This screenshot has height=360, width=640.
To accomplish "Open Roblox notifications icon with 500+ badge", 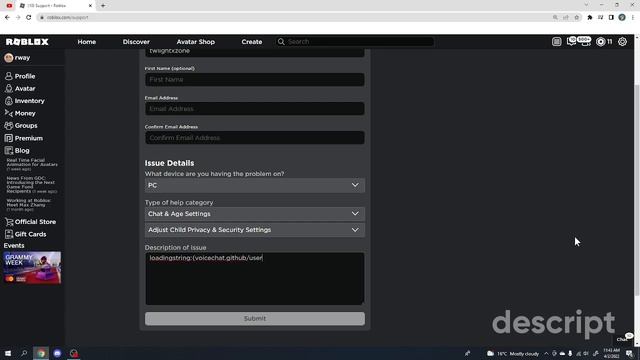I will (585, 41).
